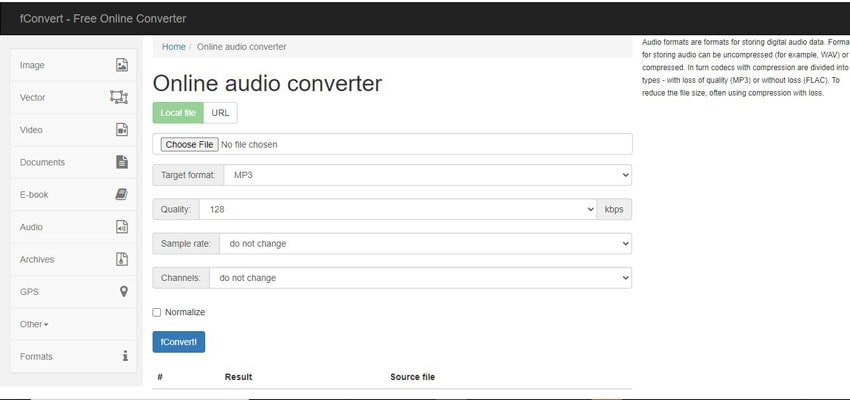
Task: Switch to the URL tab
Action: pos(220,113)
